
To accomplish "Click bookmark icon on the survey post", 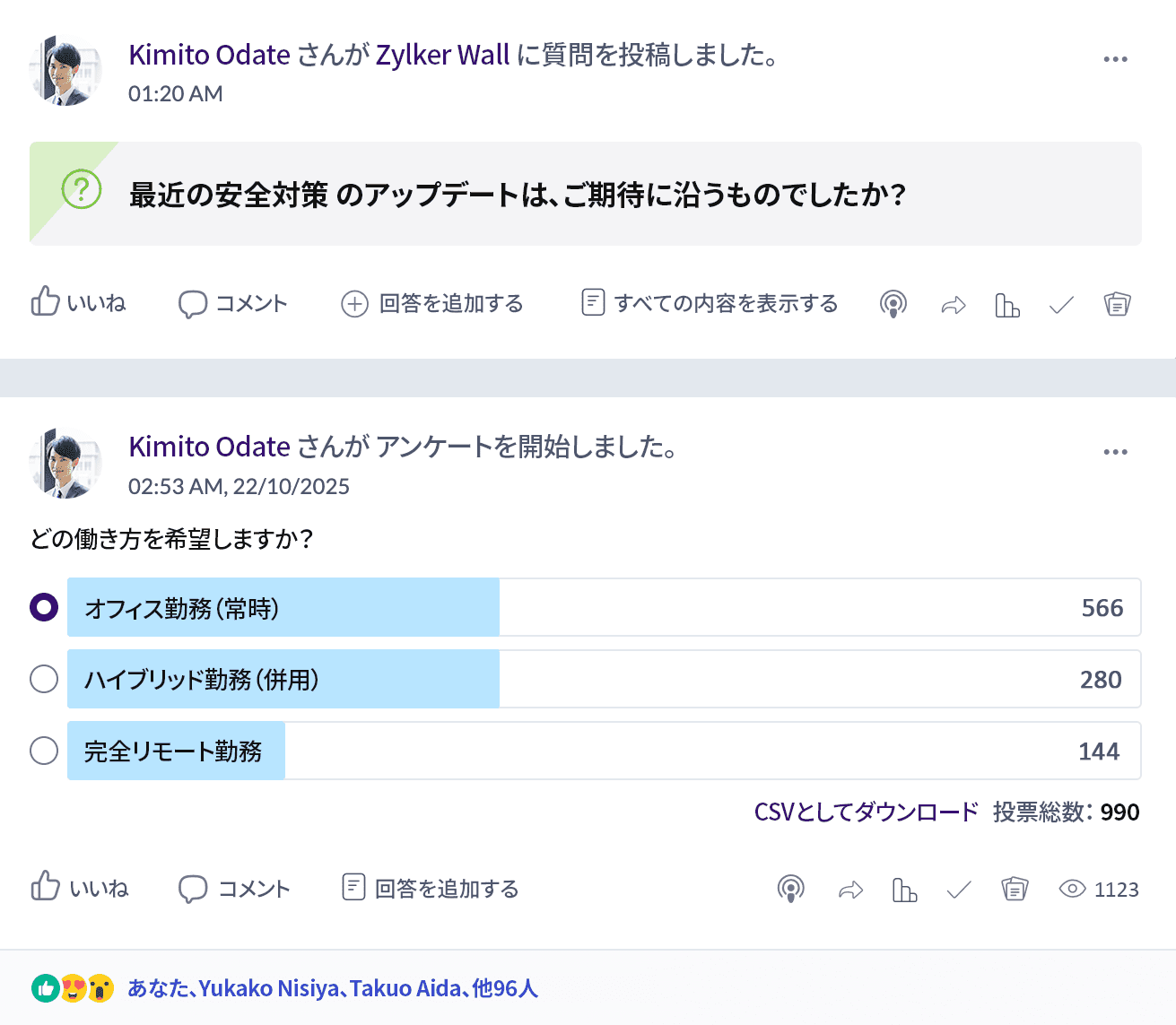I will 1015,890.
